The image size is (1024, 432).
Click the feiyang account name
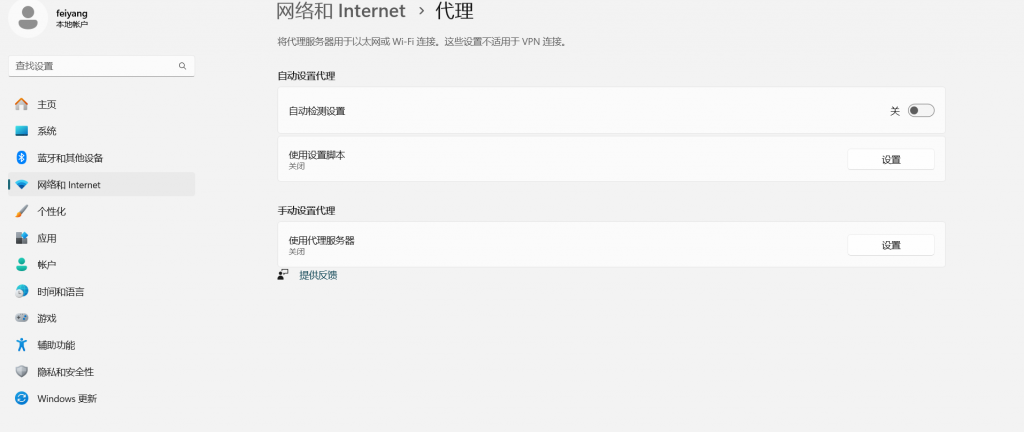pyautogui.click(x=72, y=13)
